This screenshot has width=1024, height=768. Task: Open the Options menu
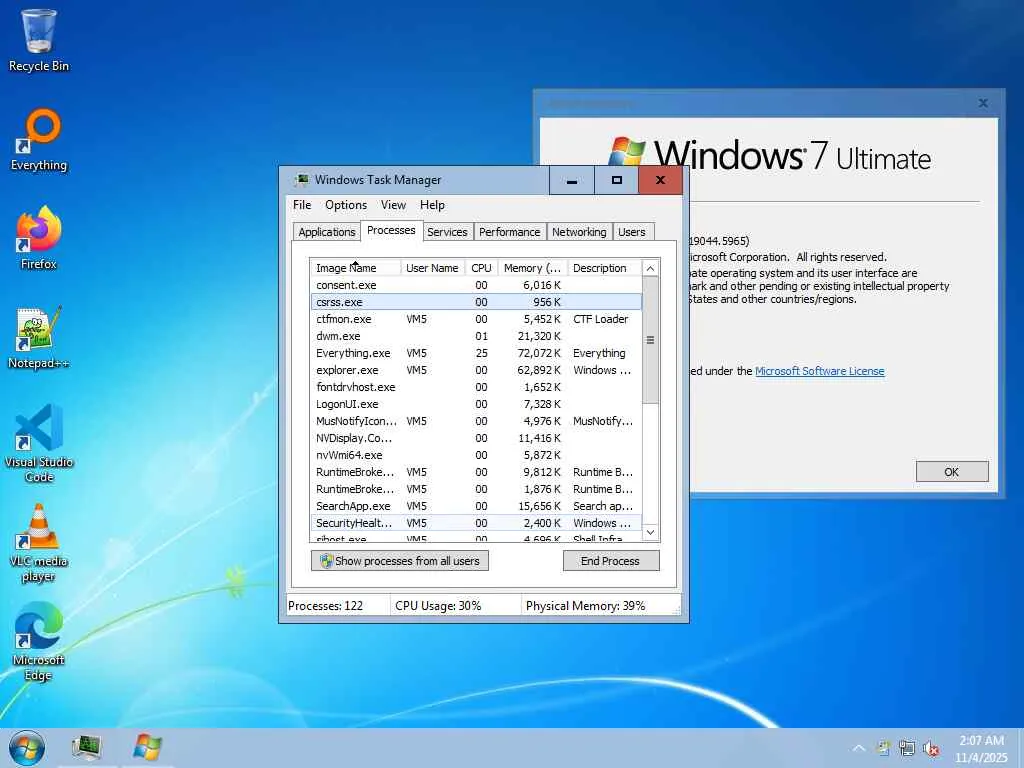point(346,205)
